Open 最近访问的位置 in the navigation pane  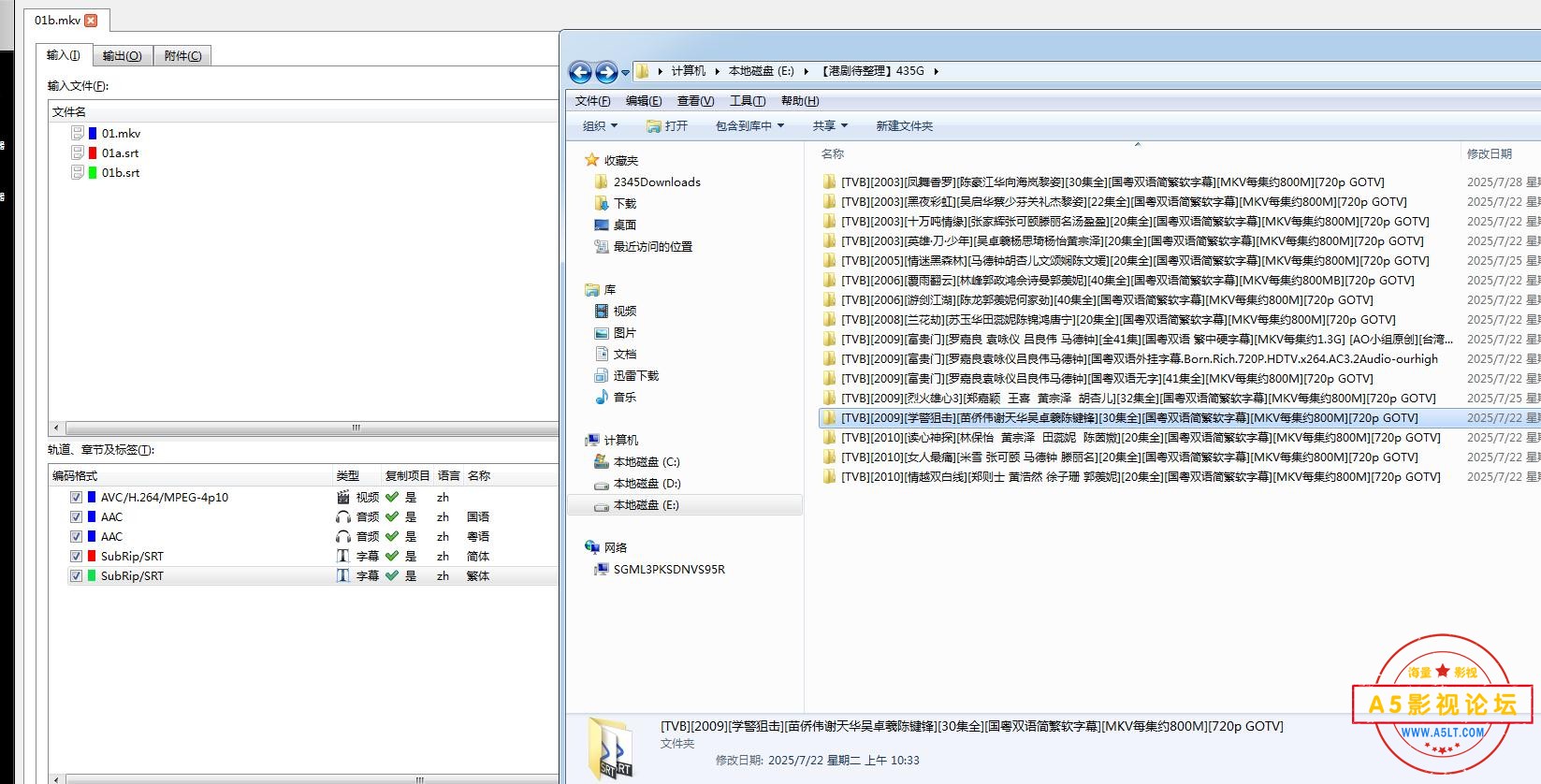click(x=652, y=247)
